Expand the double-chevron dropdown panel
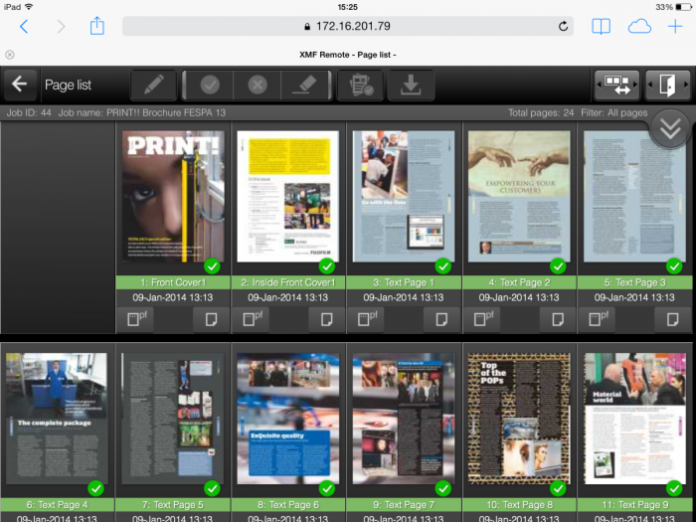Viewport: 696px width, 522px height. [669, 128]
